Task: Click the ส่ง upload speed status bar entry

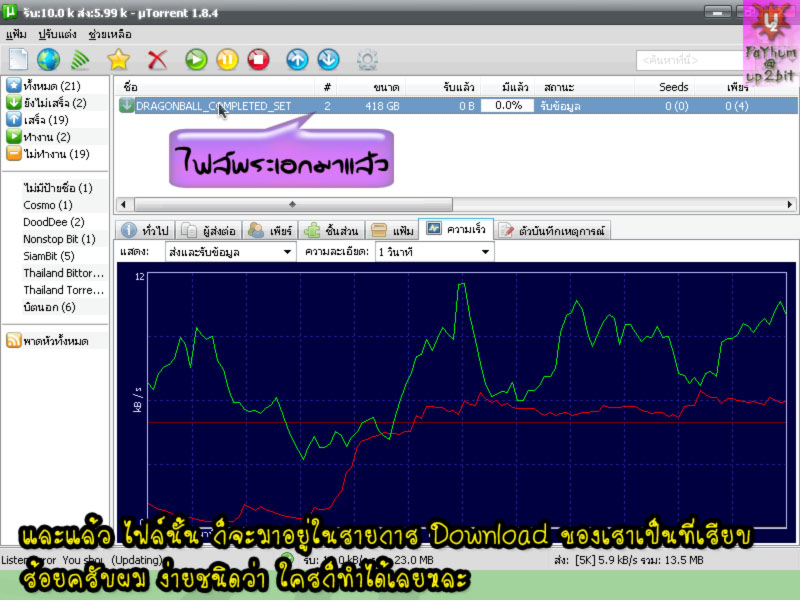Action: [629, 560]
